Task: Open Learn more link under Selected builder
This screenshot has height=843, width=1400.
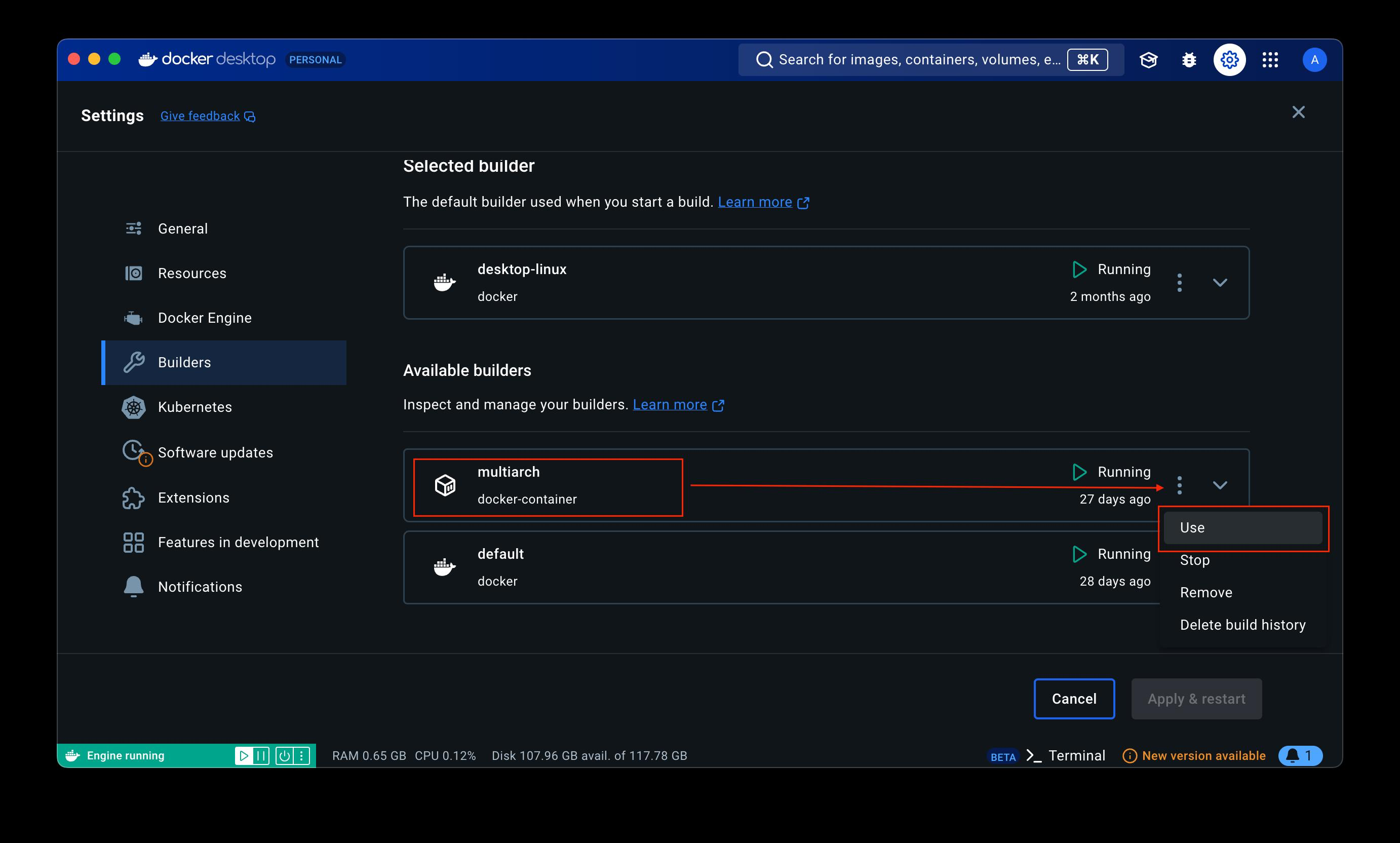Action: (x=755, y=202)
